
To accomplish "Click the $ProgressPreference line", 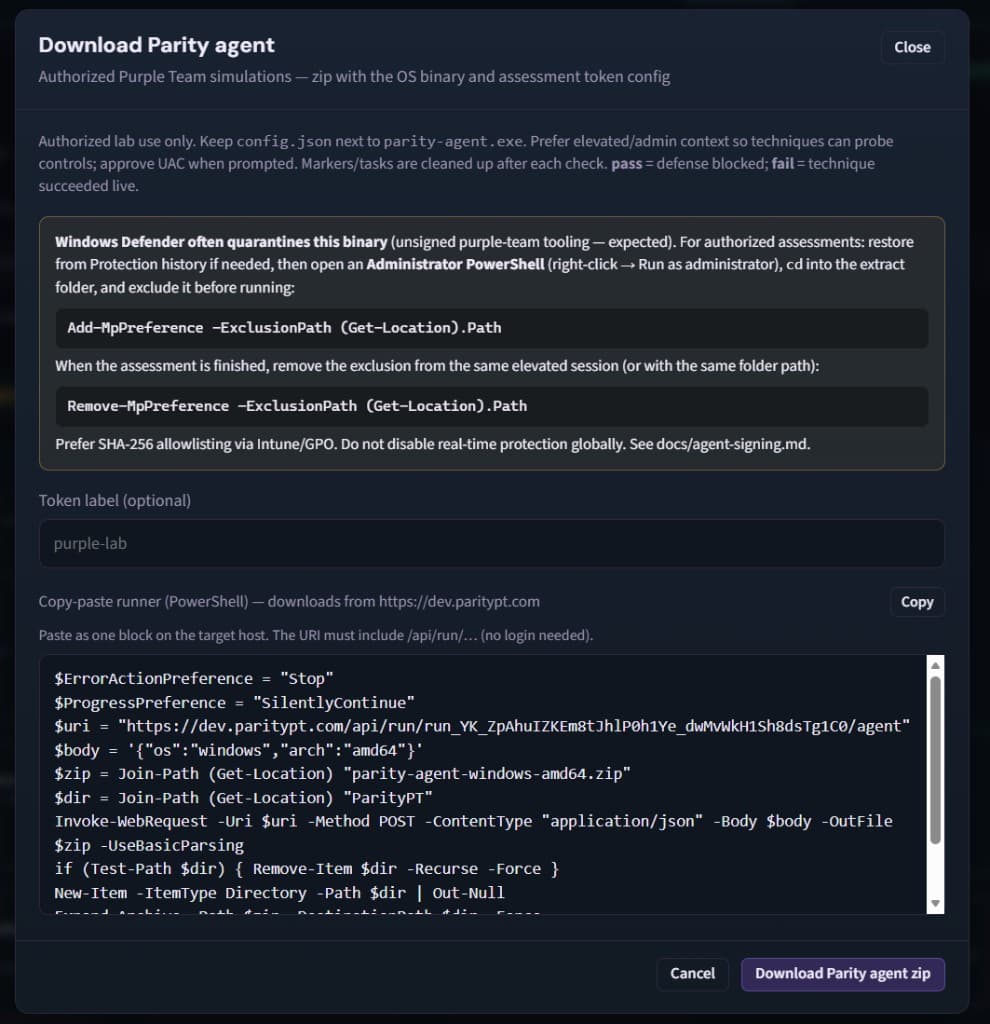I will pyautogui.click(x=234, y=703).
